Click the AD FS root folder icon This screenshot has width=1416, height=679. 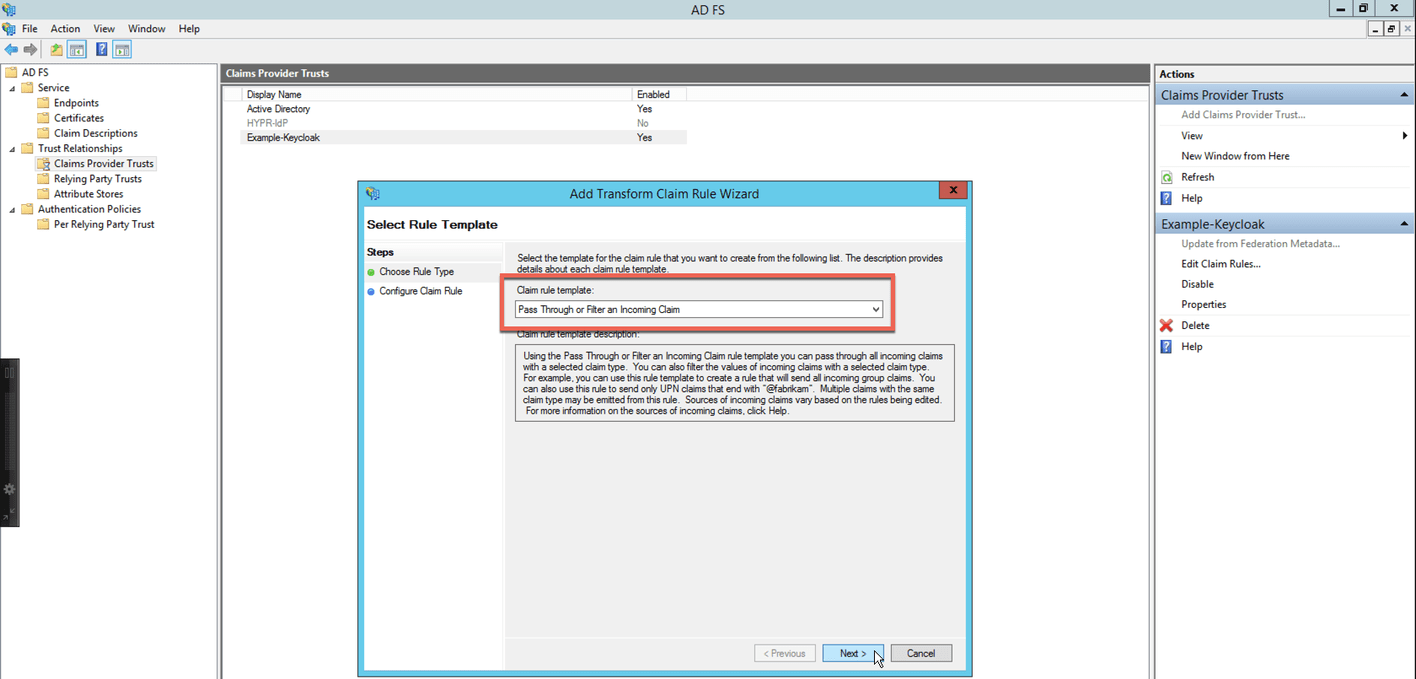coord(11,72)
